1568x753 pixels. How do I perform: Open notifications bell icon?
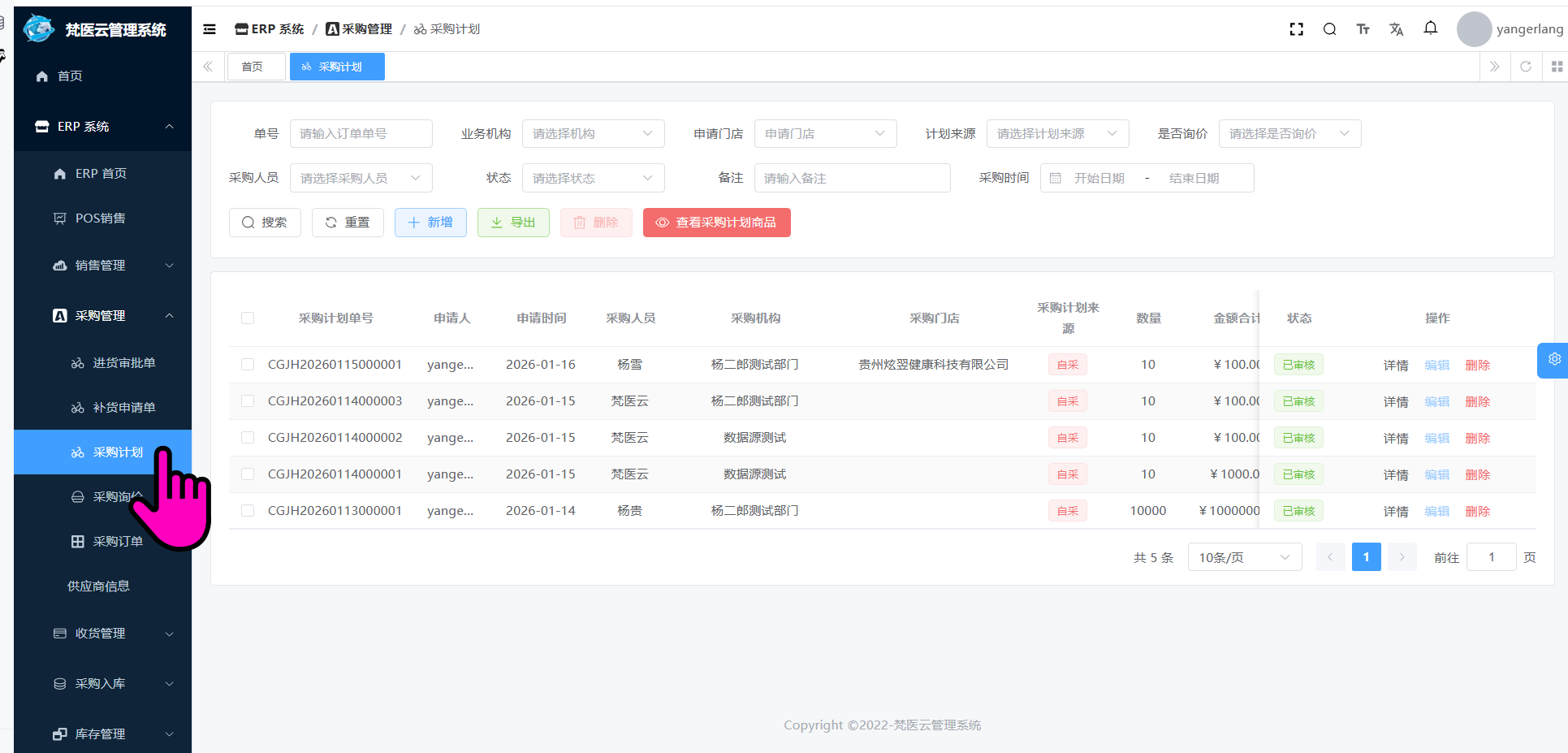(x=1430, y=28)
